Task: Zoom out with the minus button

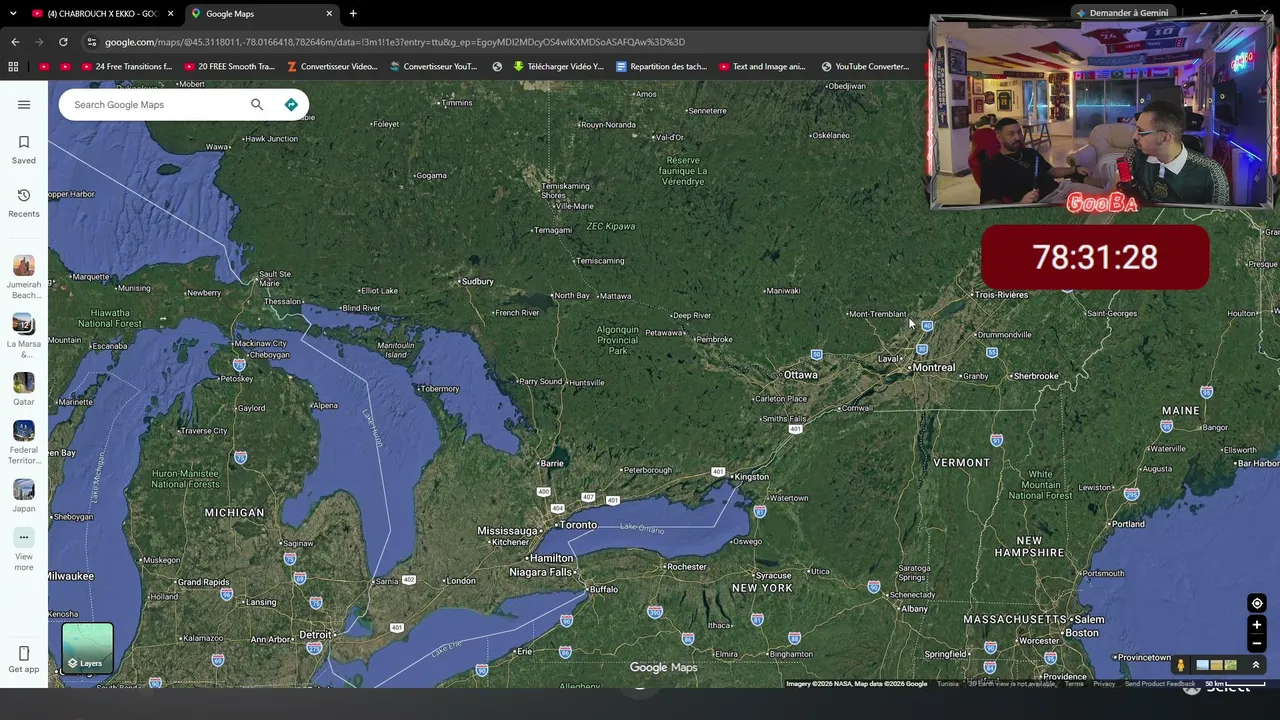Action: pyautogui.click(x=1257, y=643)
